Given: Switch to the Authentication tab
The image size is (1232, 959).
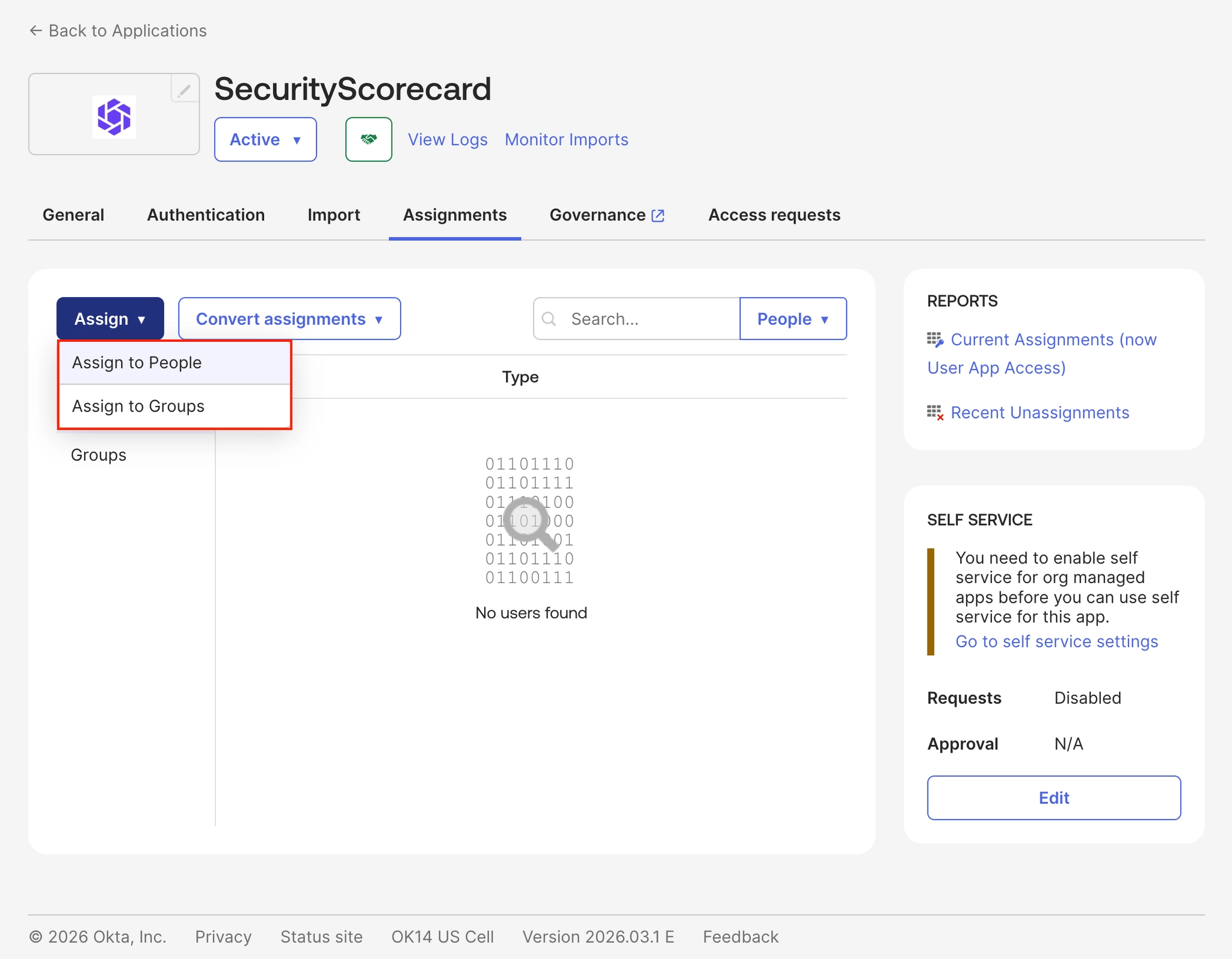Looking at the screenshot, I should (x=206, y=215).
